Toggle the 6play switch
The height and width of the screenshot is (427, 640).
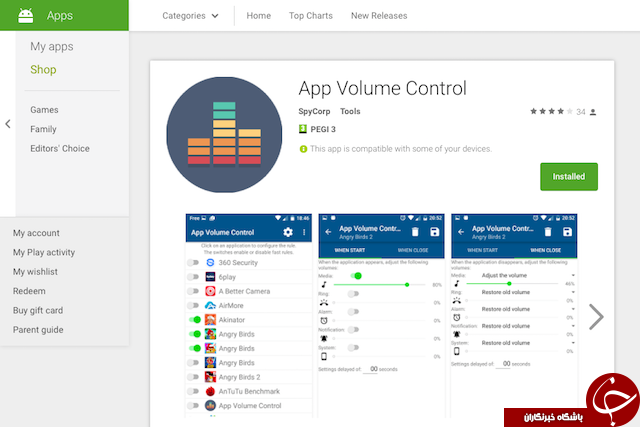(x=193, y=277)
